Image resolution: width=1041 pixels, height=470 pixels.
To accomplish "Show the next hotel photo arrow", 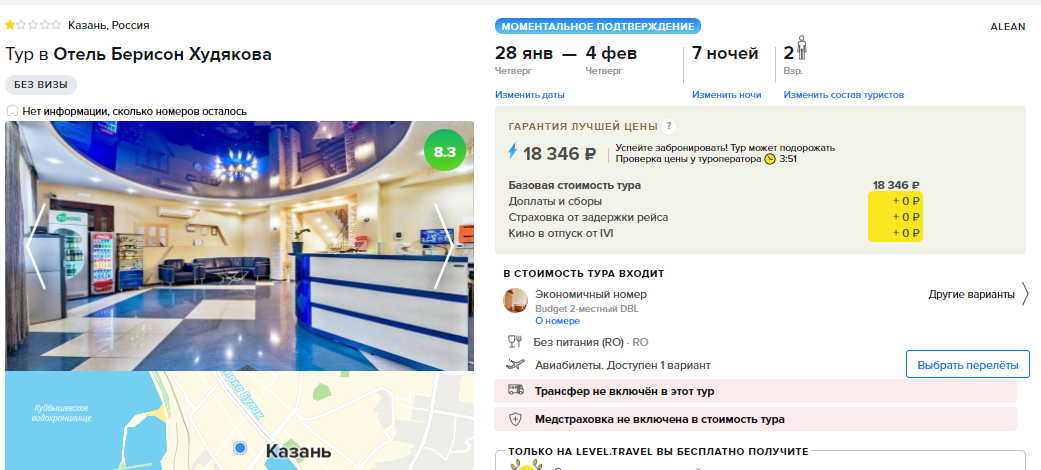I will click(444, 246).
